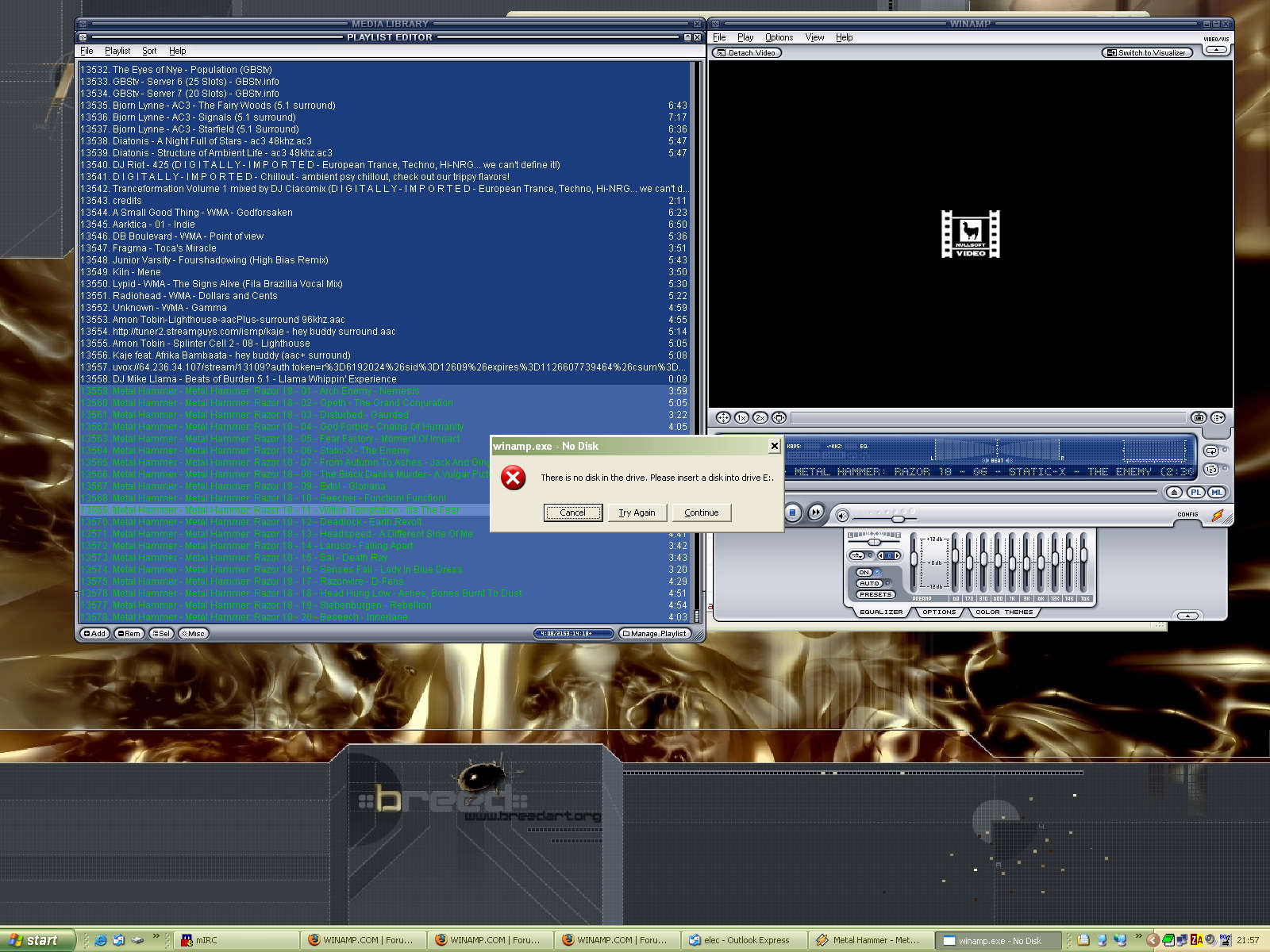Toggle the ML media library button
This screenshot has width=1270, height=952.
(1217, 493)
